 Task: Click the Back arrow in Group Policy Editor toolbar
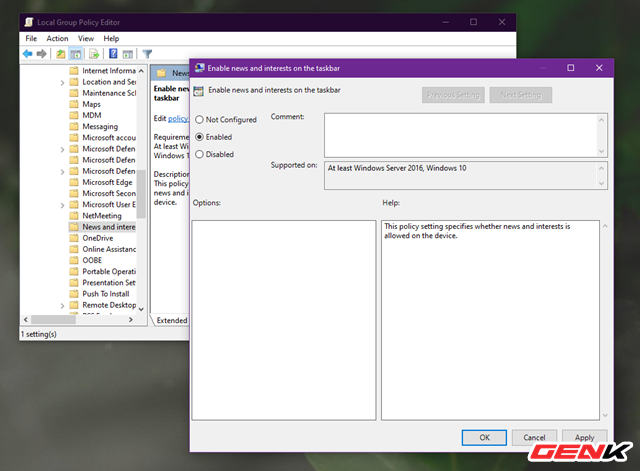point(28,53)
